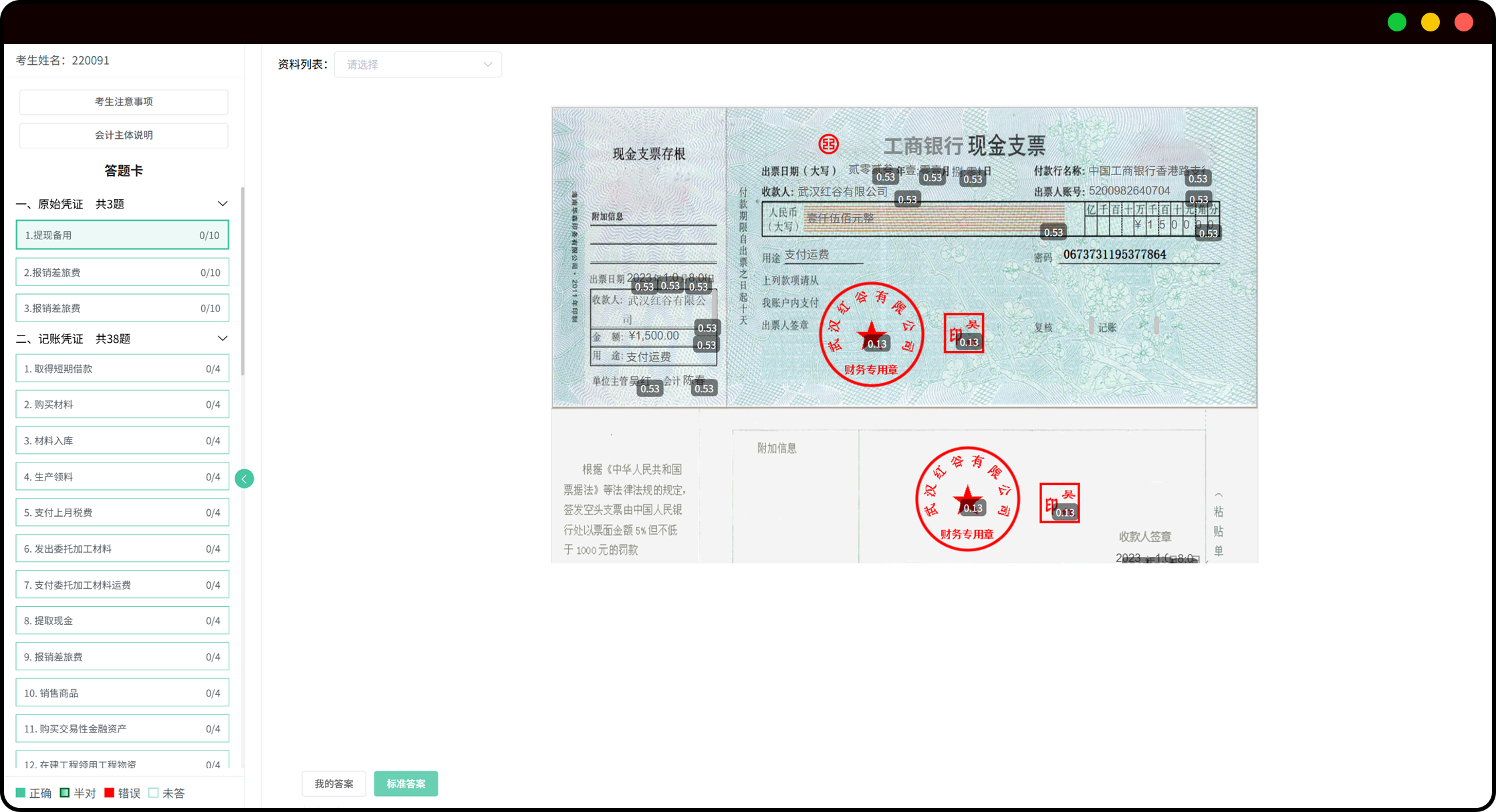Click password 0673731195377864
1496x812 pixels.
[1114, 255]
